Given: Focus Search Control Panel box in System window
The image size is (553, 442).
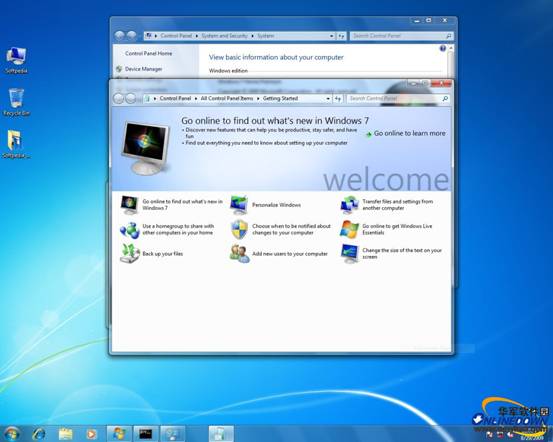Looking at the screenshot, I should pos(401,36).
